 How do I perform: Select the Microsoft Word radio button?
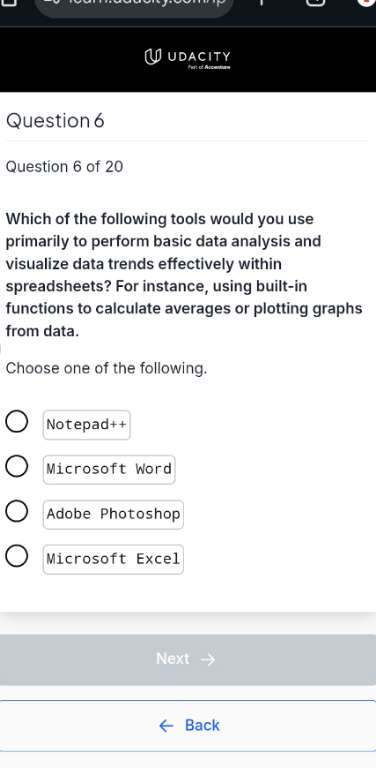(x=17, y=466)
